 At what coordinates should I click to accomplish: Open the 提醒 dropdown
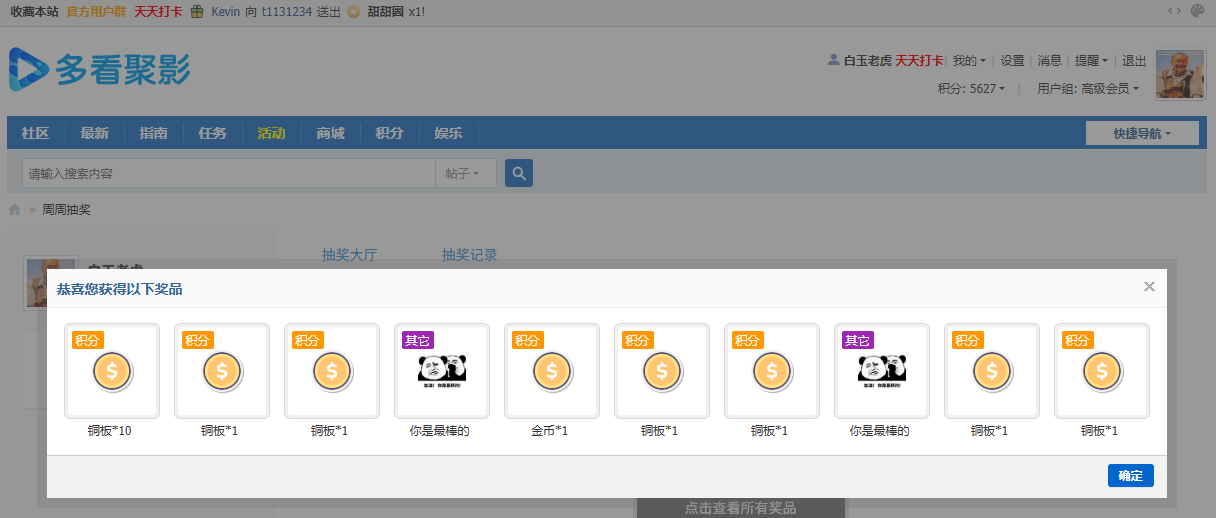(x=1091, y=61)
